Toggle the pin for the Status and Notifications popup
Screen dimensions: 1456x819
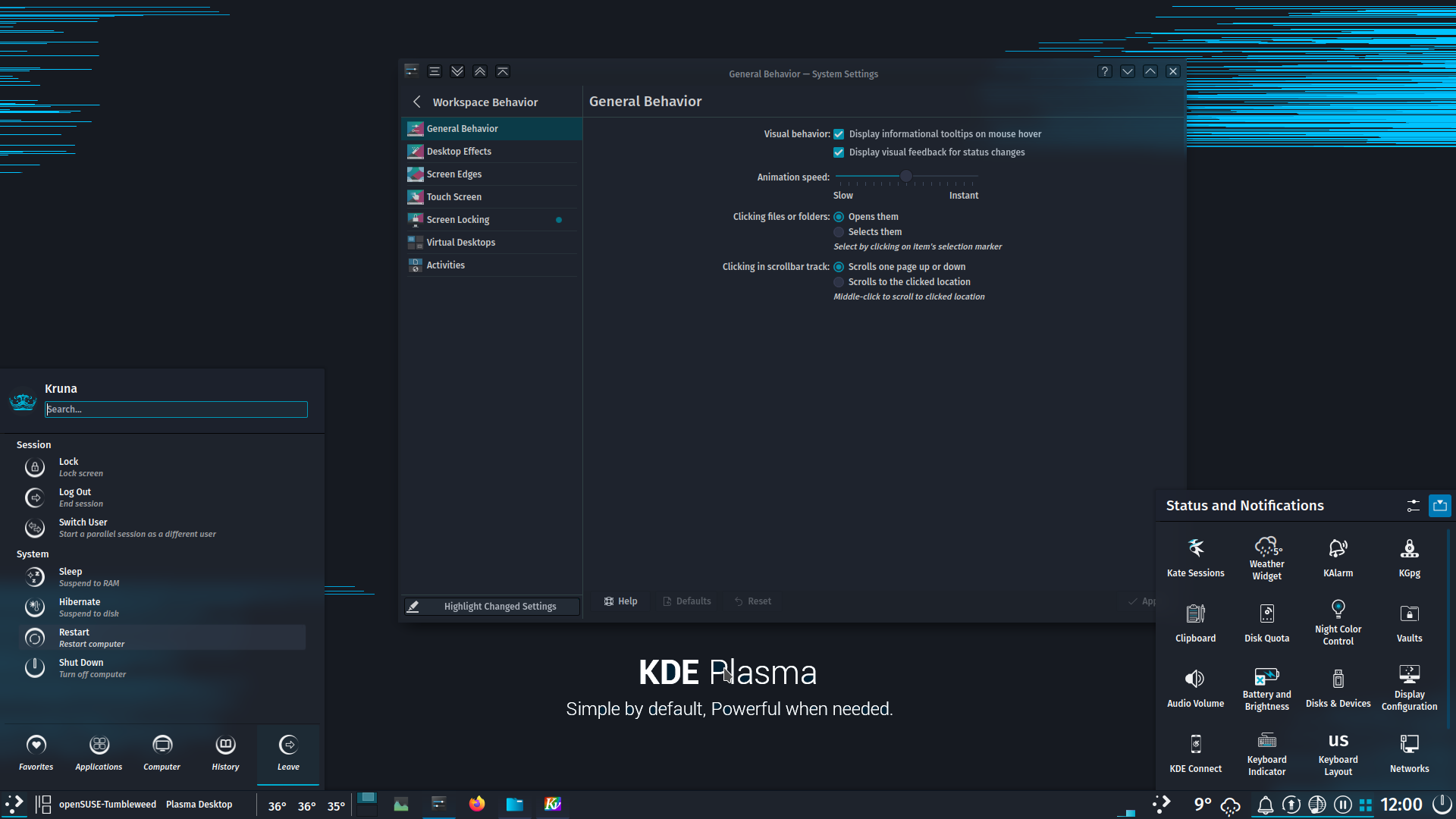[1439, 506]
